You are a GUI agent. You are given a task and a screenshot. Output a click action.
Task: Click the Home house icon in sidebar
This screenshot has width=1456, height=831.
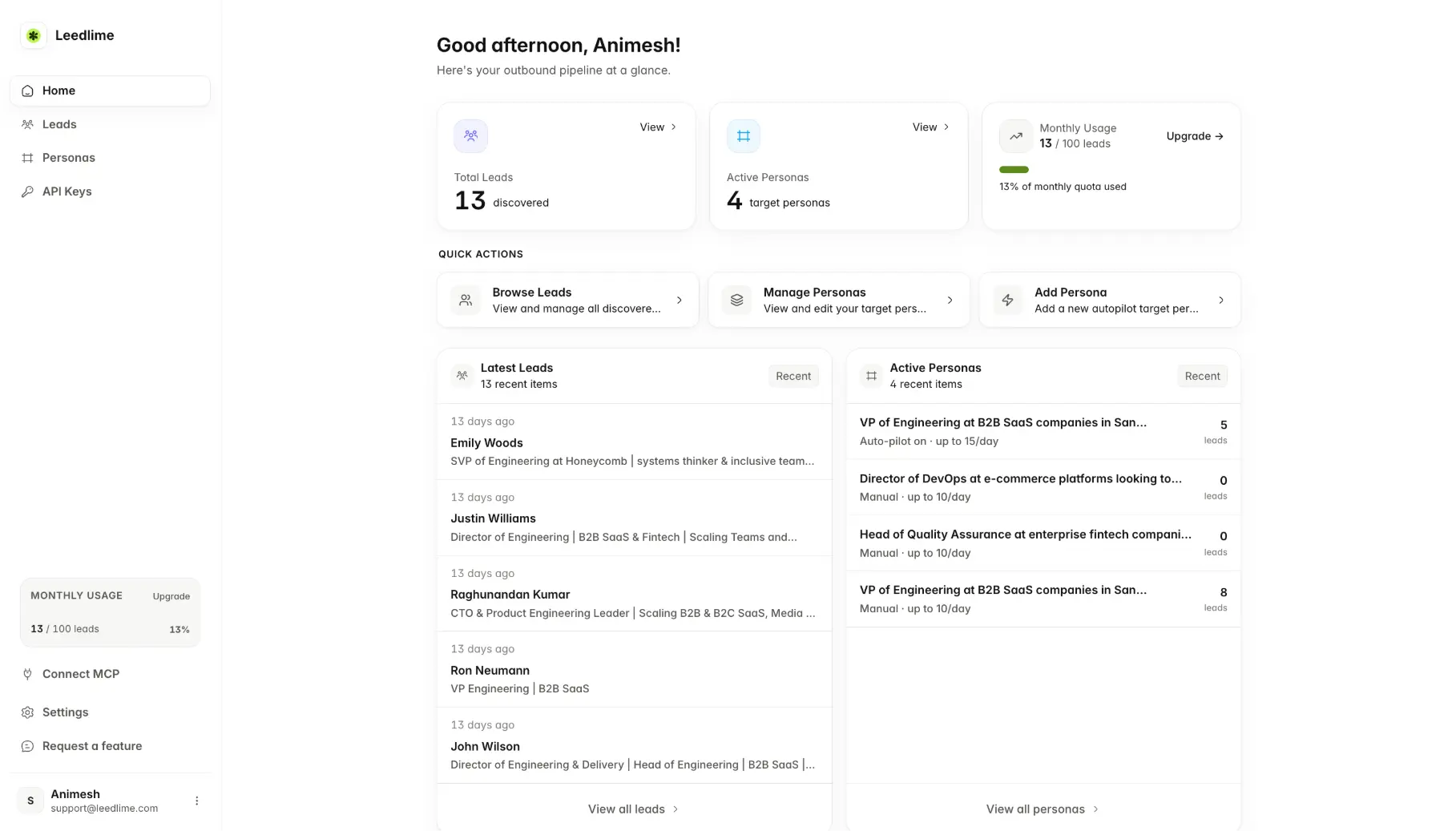click(x=27, y=91)
